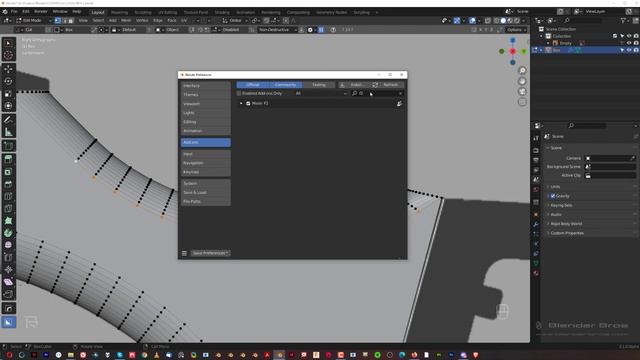The image size is (640, 360).
Task: Open Keymap section in Preferences sidebar
Action: [206, 172]
